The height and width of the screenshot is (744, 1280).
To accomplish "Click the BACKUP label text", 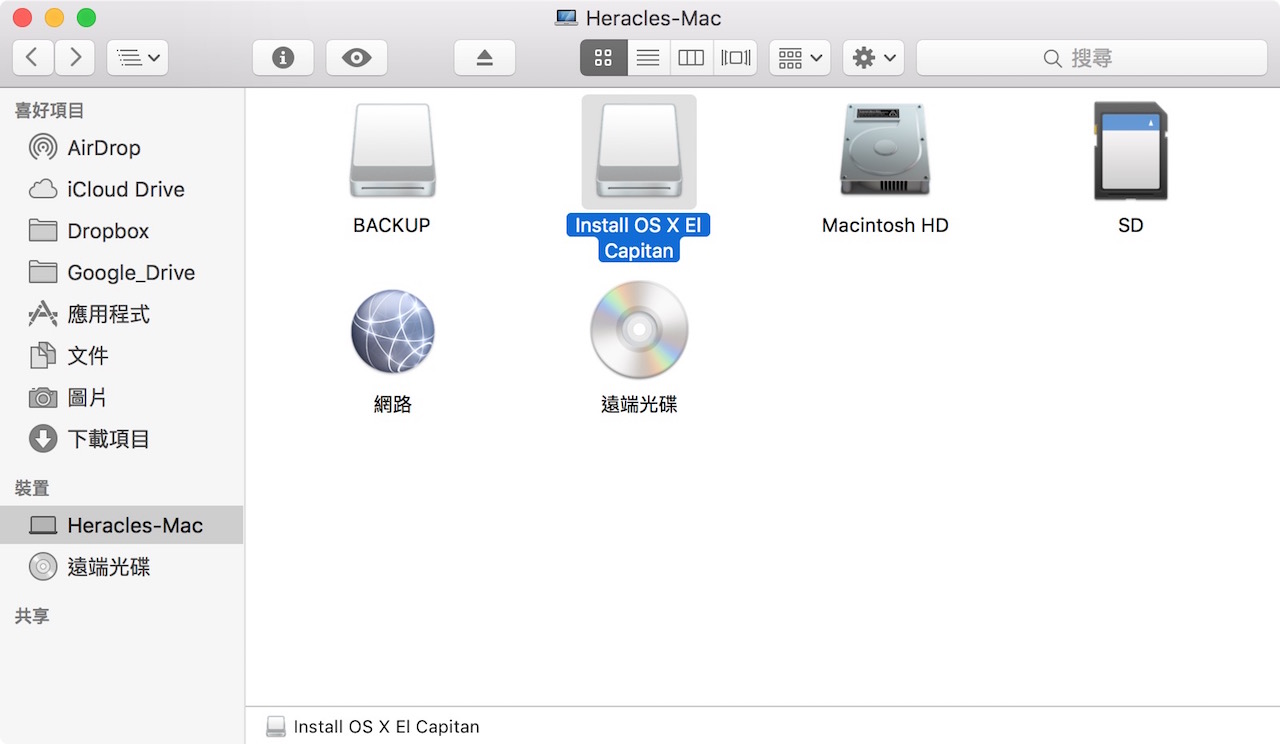I will [392, 226].
